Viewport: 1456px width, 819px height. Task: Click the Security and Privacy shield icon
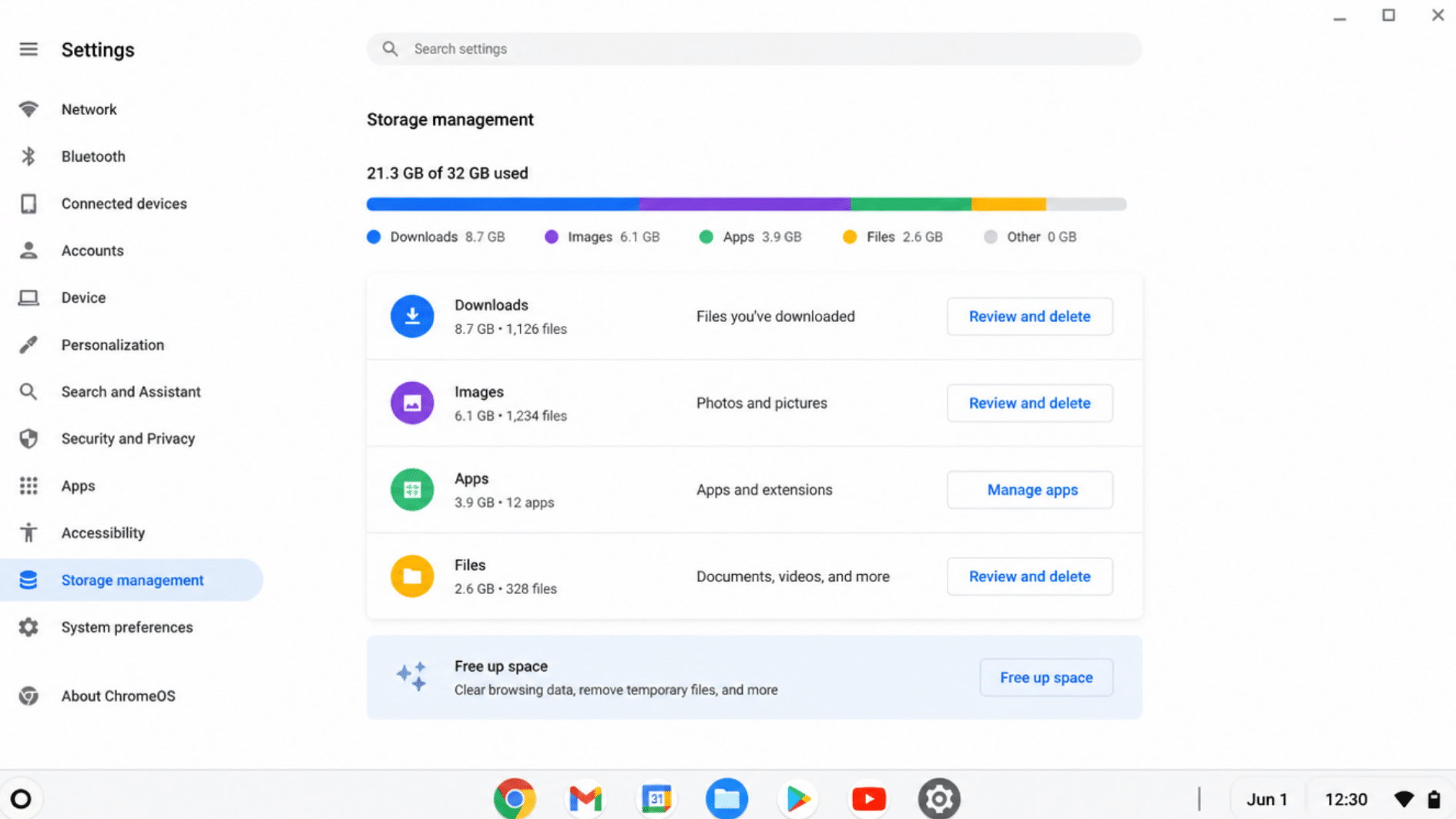click(x=29, y=438)
